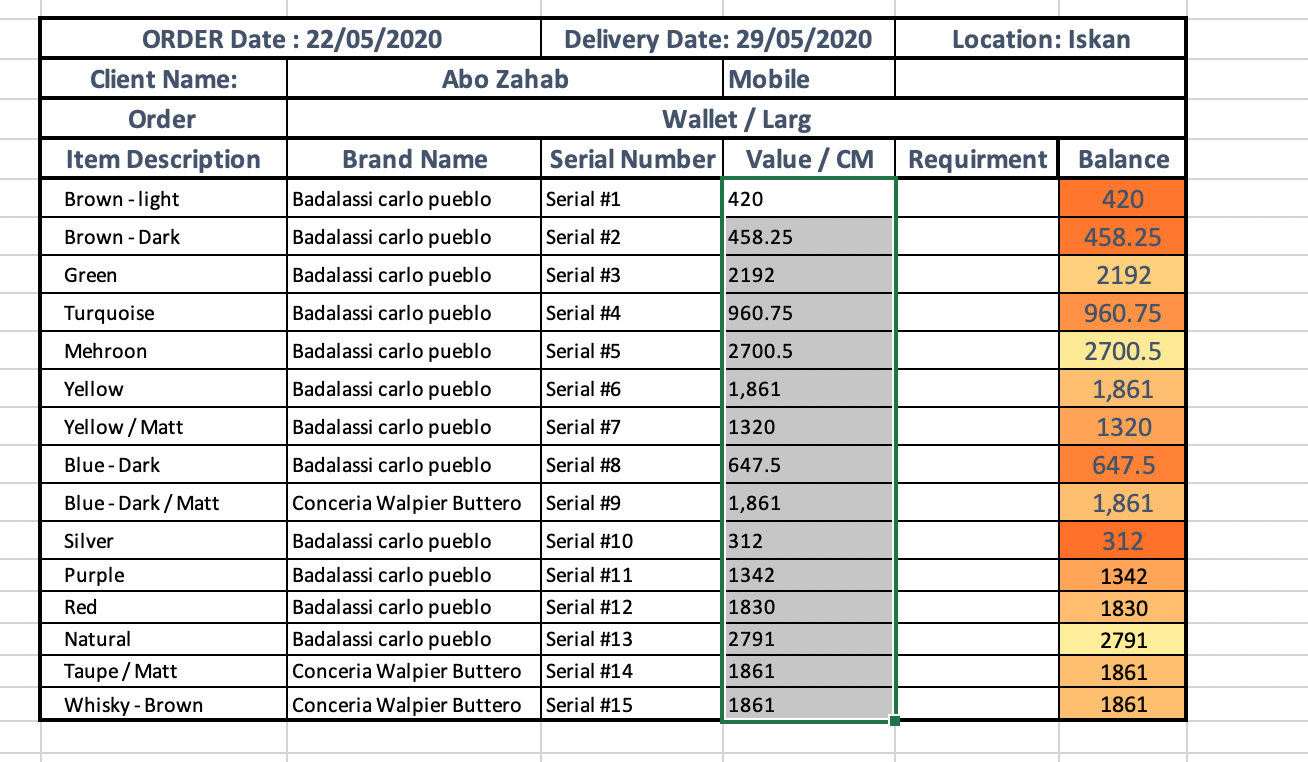Select the Requirment cell in Silver row
Image resolution: width=1308 pixels, height=762 pixels.
coord(977,541)
